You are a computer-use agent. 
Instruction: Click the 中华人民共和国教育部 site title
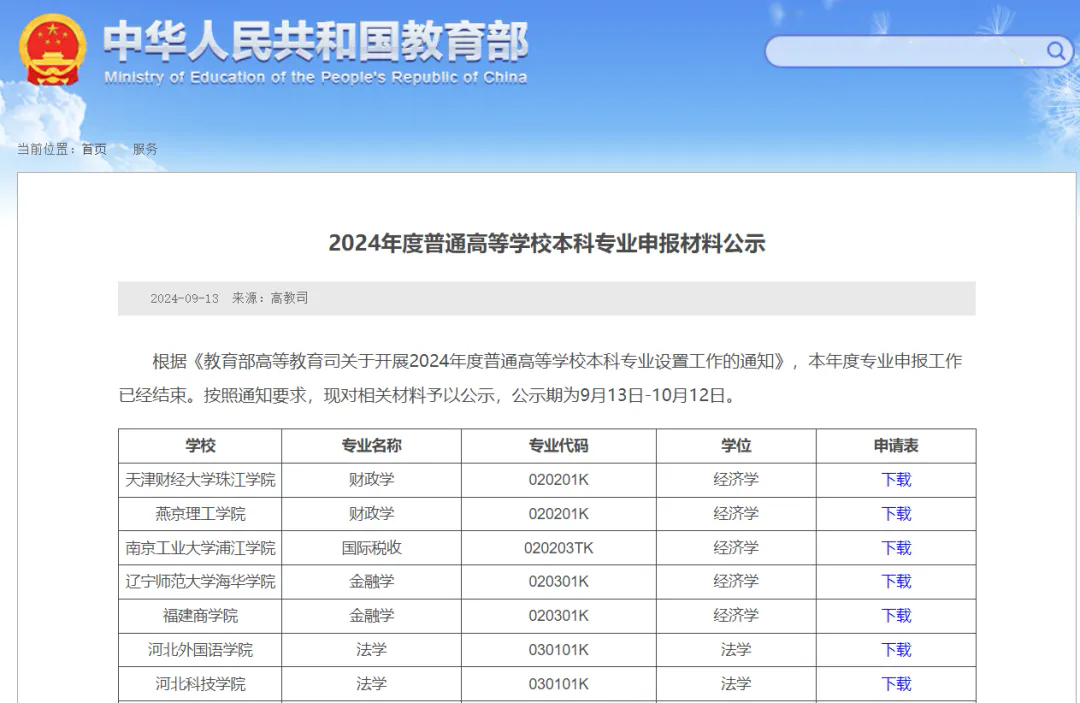(x=315, y=42)
